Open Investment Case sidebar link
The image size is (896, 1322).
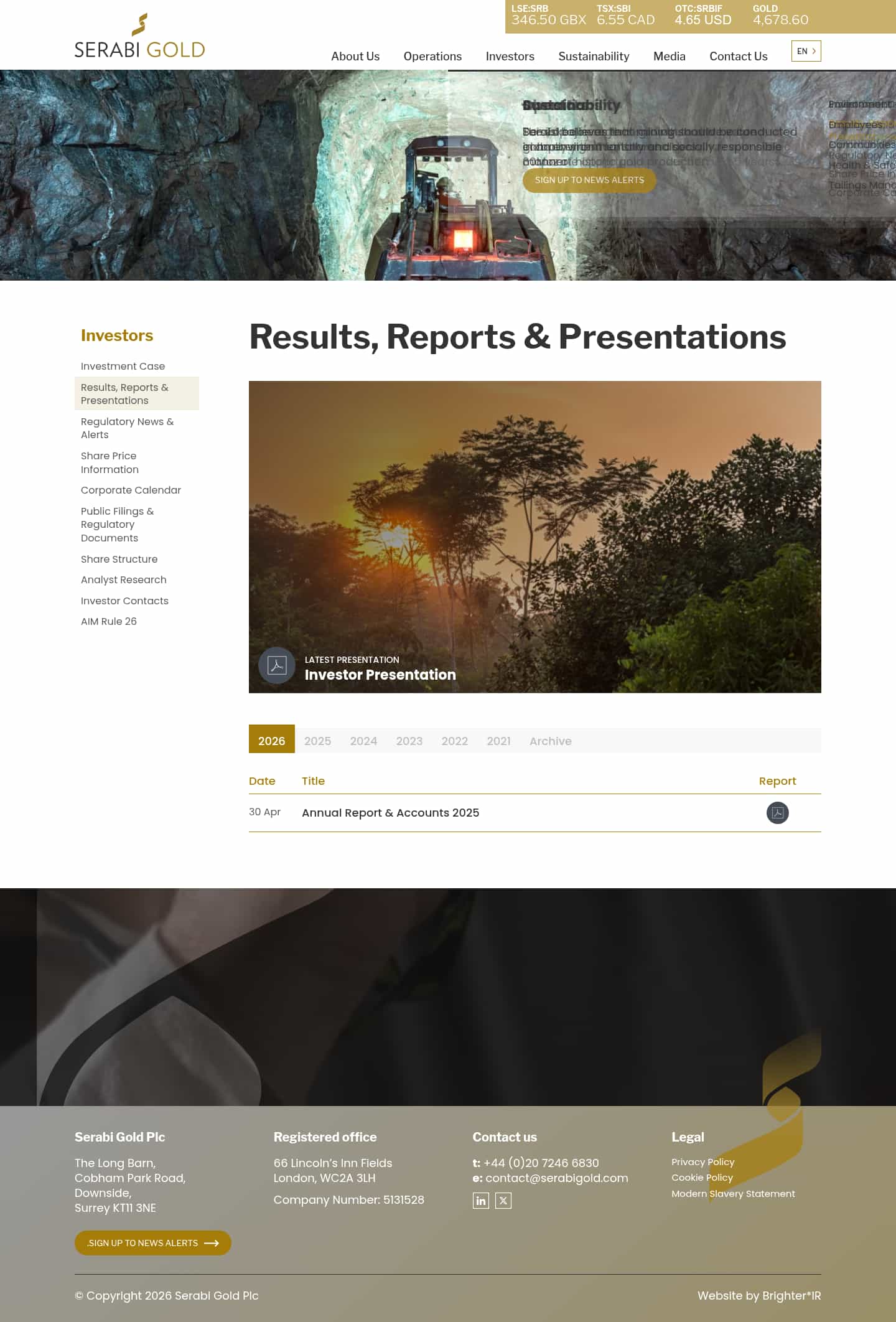point(123,366)
